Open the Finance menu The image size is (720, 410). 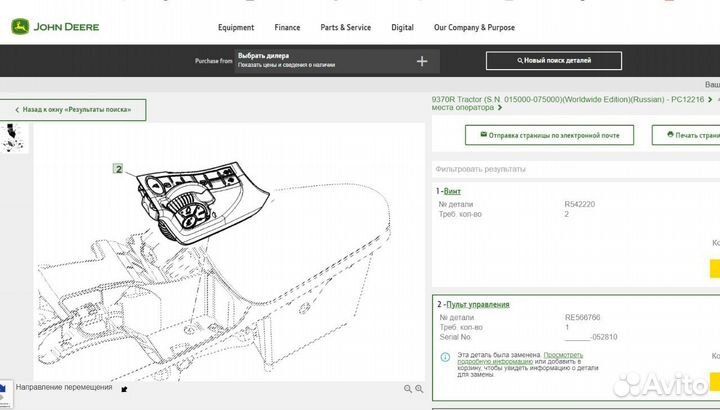click(x=287, y=28)
